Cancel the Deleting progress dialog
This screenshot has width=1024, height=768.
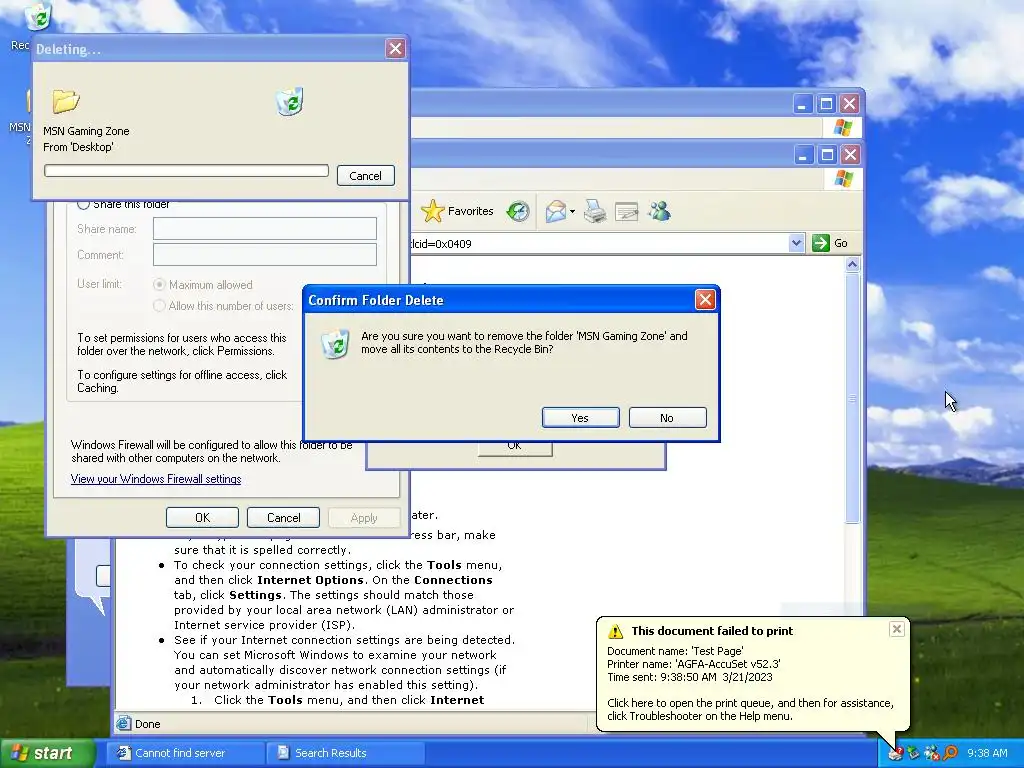coord(365,176)
